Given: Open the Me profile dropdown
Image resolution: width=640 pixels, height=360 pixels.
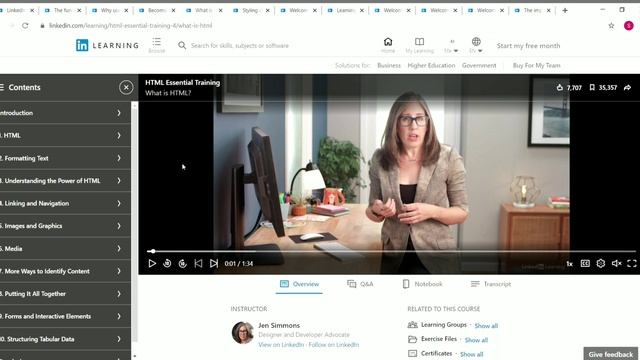Looking at the screenshot, I should click(451, 45).
